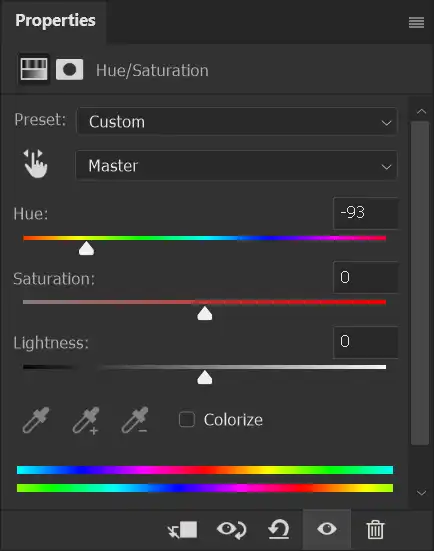
Task: Activate the on-image adjustment hand tool
Action: 35,164
